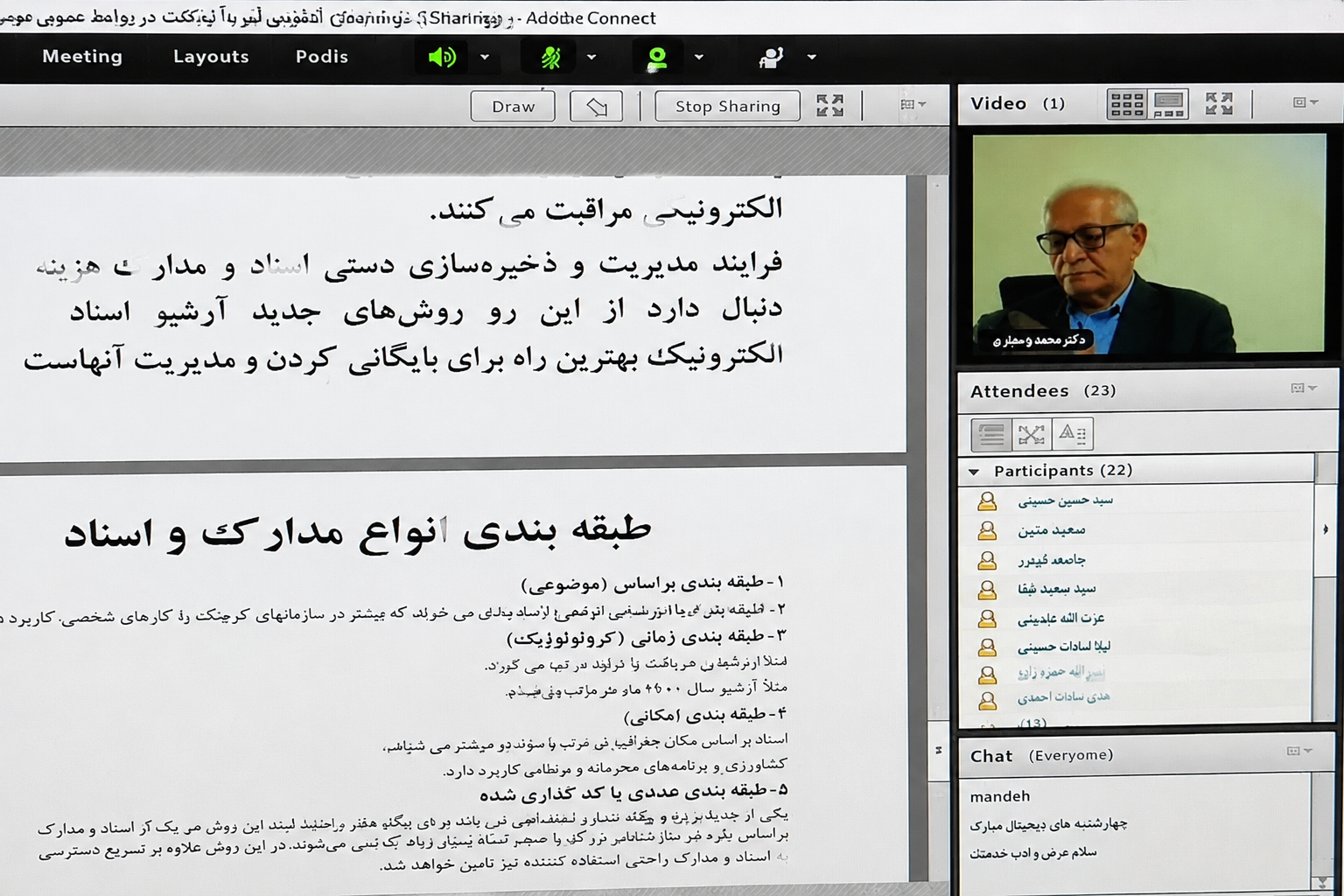Open the Meeting menu
This screenshot has height=896, width=1344.
pyautogui.click(x=82, y=57)
